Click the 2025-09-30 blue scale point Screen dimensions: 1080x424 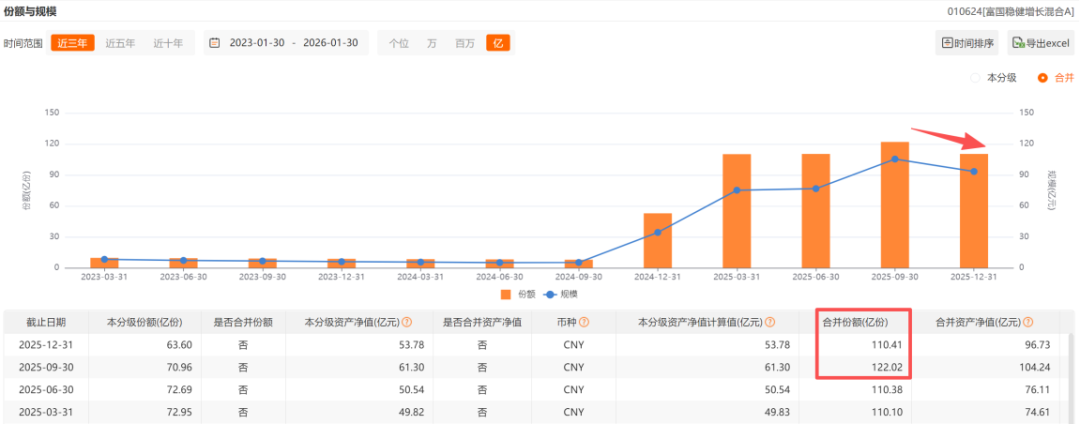click(895, 159)
